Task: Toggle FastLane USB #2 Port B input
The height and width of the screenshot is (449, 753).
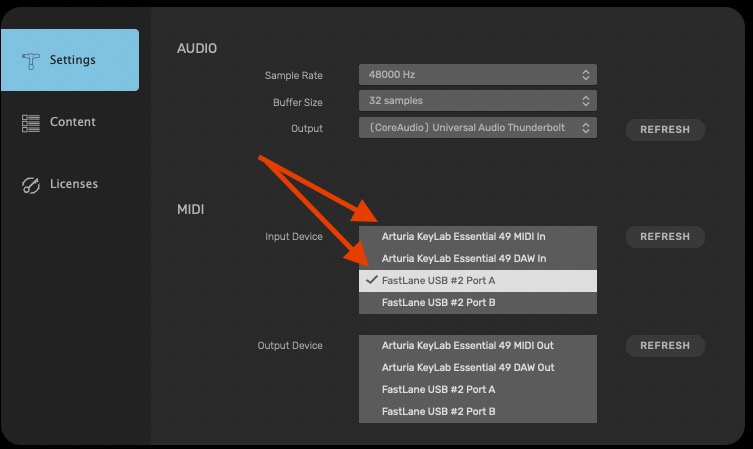Action: pos(478,303)
